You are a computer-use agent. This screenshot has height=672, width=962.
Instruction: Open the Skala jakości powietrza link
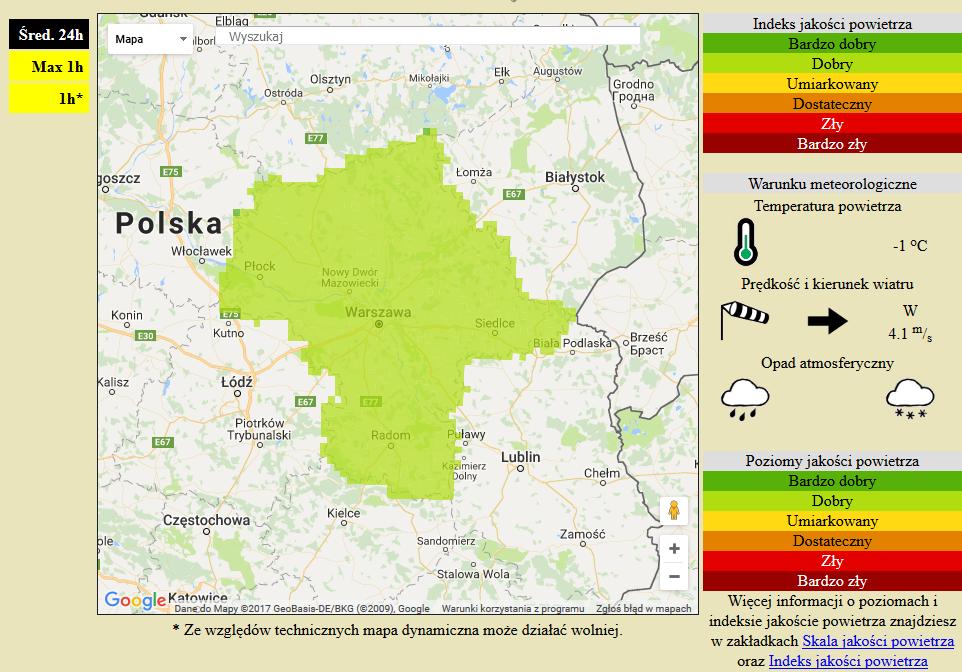878,641
